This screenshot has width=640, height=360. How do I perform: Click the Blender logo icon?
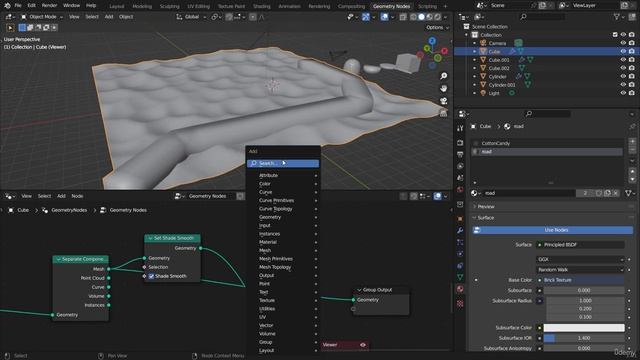point(7,6)
